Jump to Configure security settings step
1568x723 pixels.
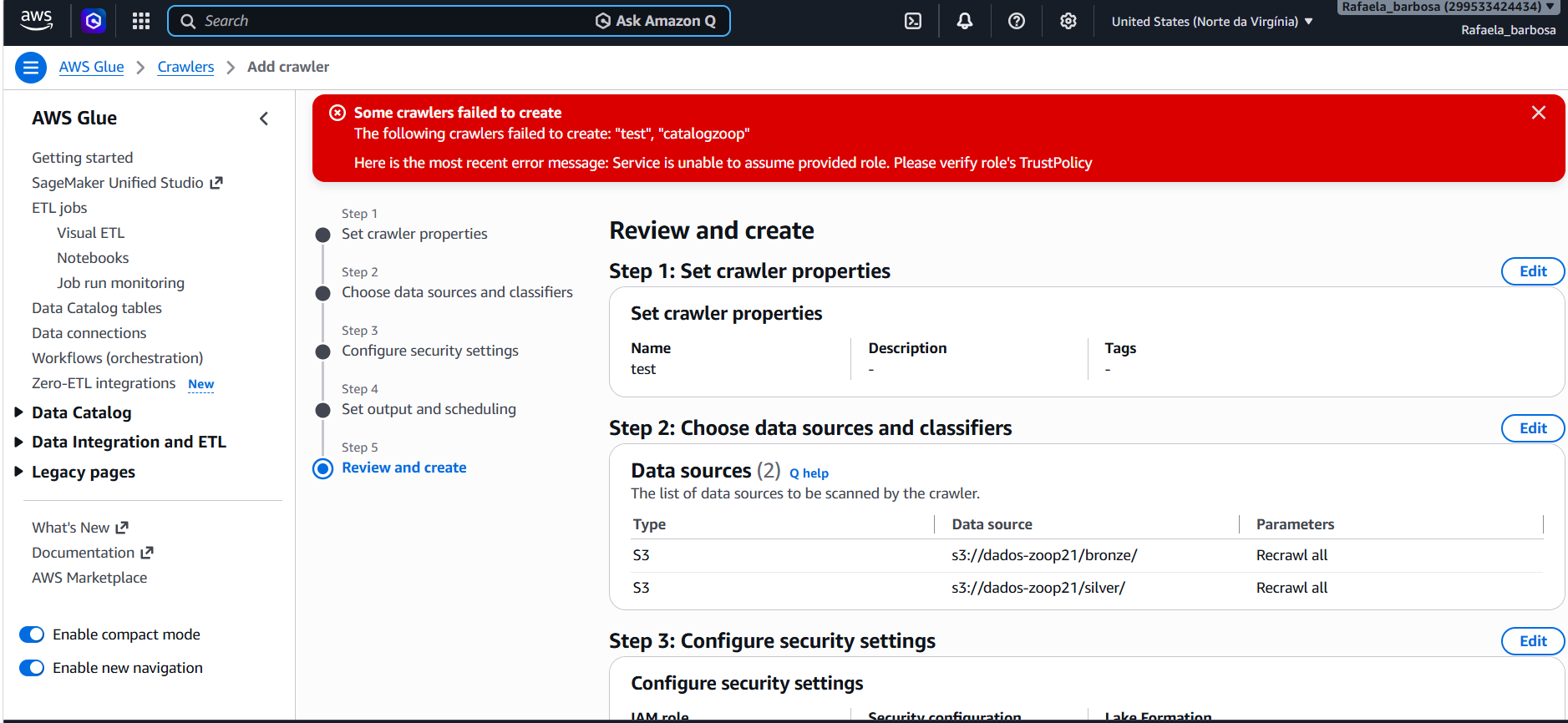pyautogui.click(x=430, y=351)
